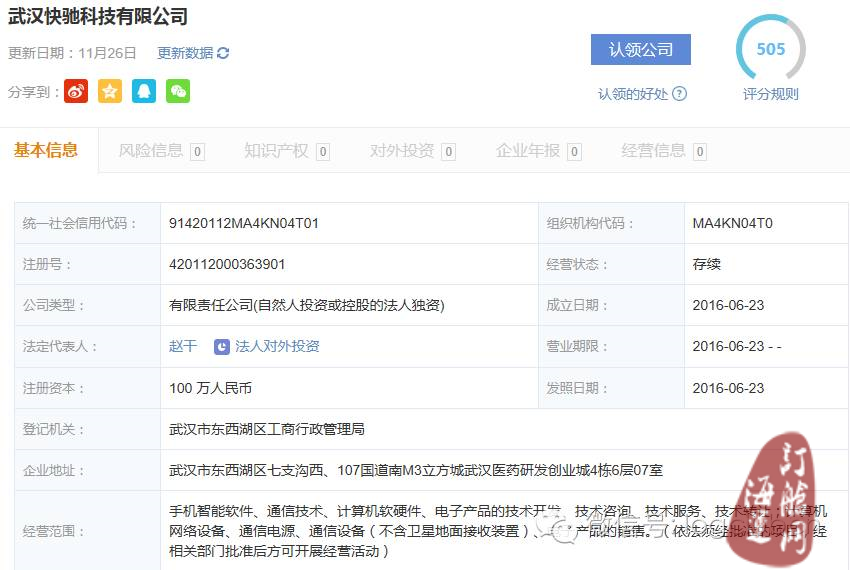The height and width of the screenshot is (570, 850).
Task: Share to Weibo via red icon
Action: click(76, 91)
